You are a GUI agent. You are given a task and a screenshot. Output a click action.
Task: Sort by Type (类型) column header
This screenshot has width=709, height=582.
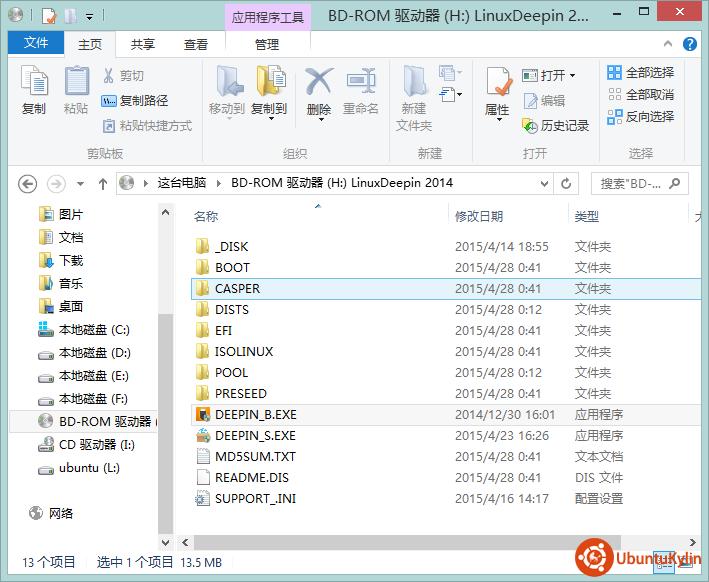586,217
